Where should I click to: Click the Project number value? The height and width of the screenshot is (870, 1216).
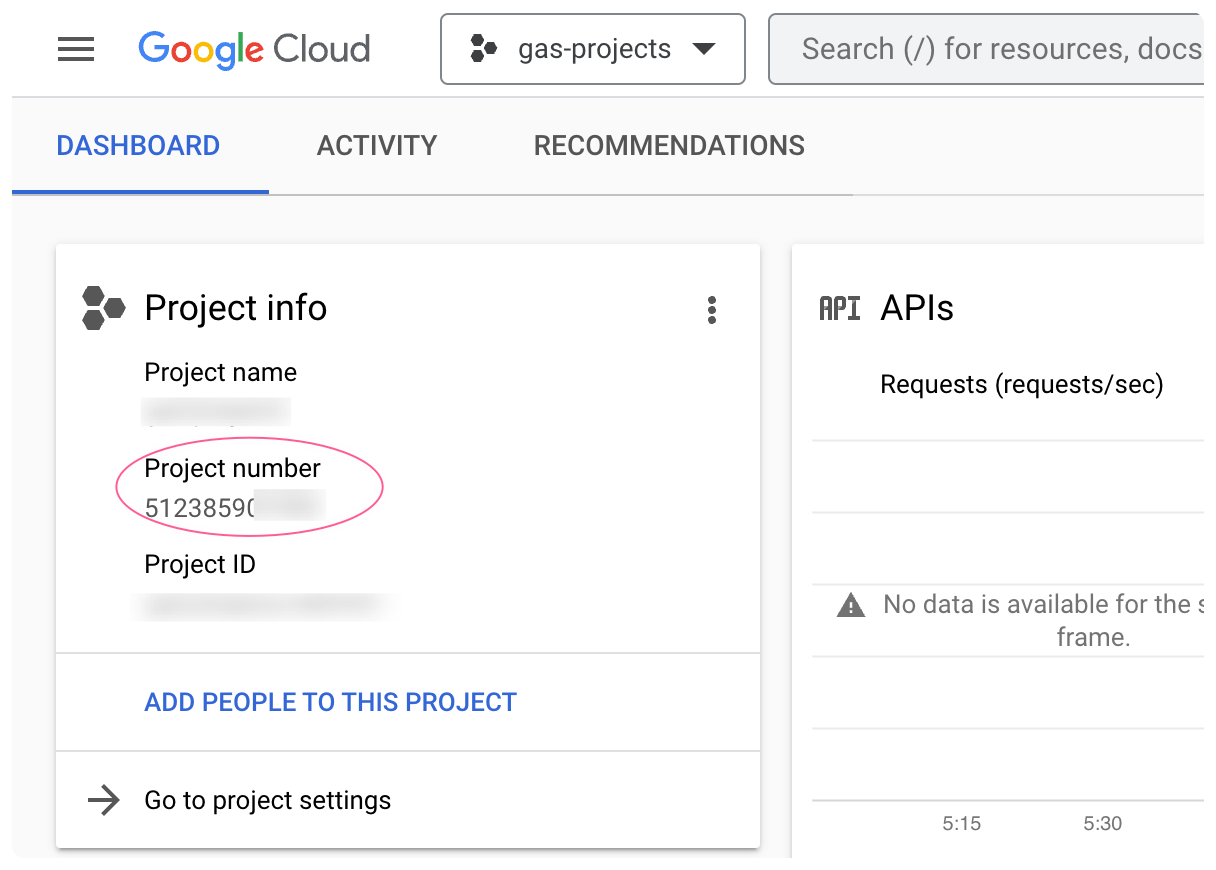click(x=233, y=507)
